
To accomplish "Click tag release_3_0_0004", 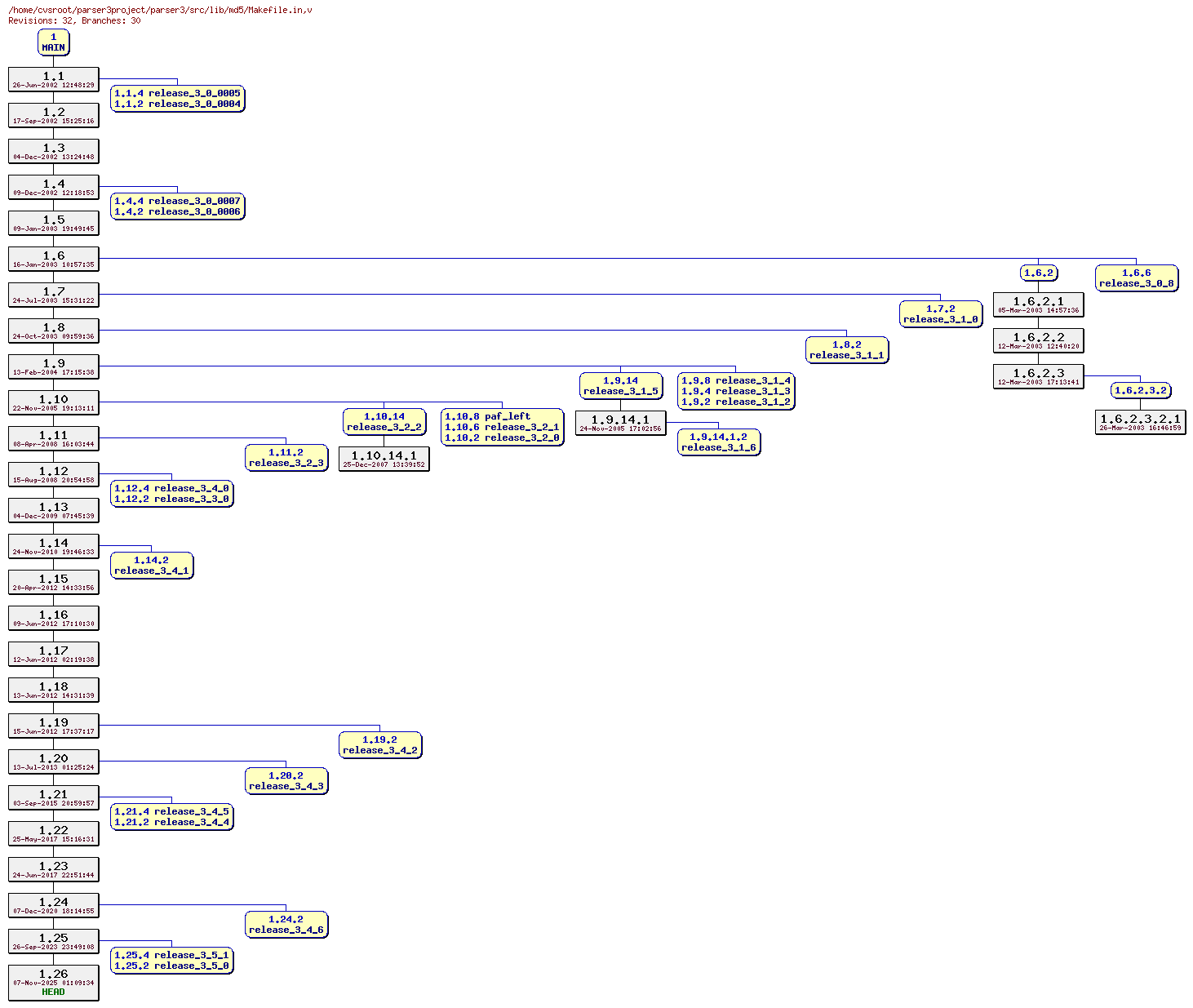I will pos(194,104).
